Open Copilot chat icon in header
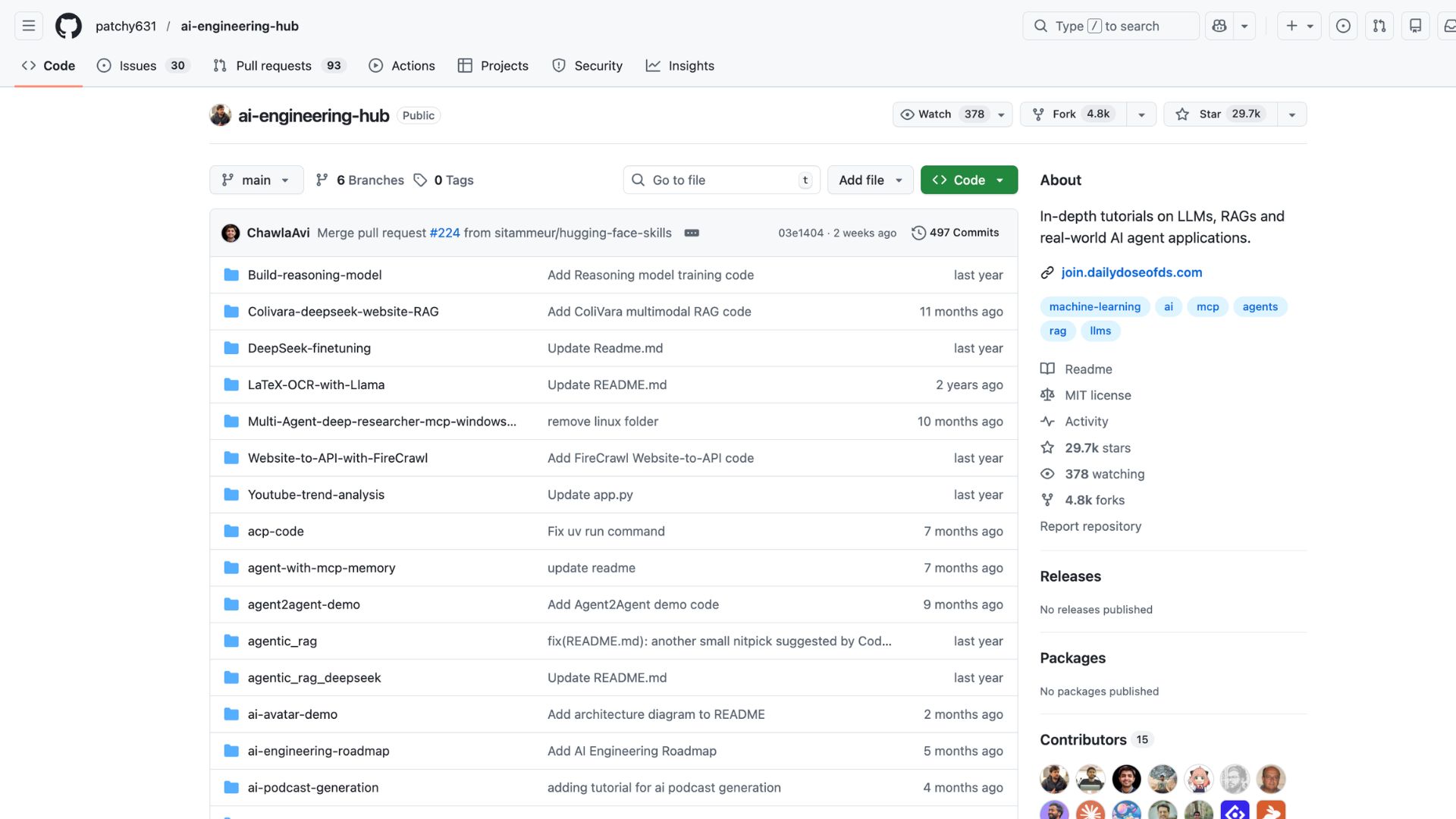Image resolution: width=1456 pixels, height=819 pixels. 1219,26
